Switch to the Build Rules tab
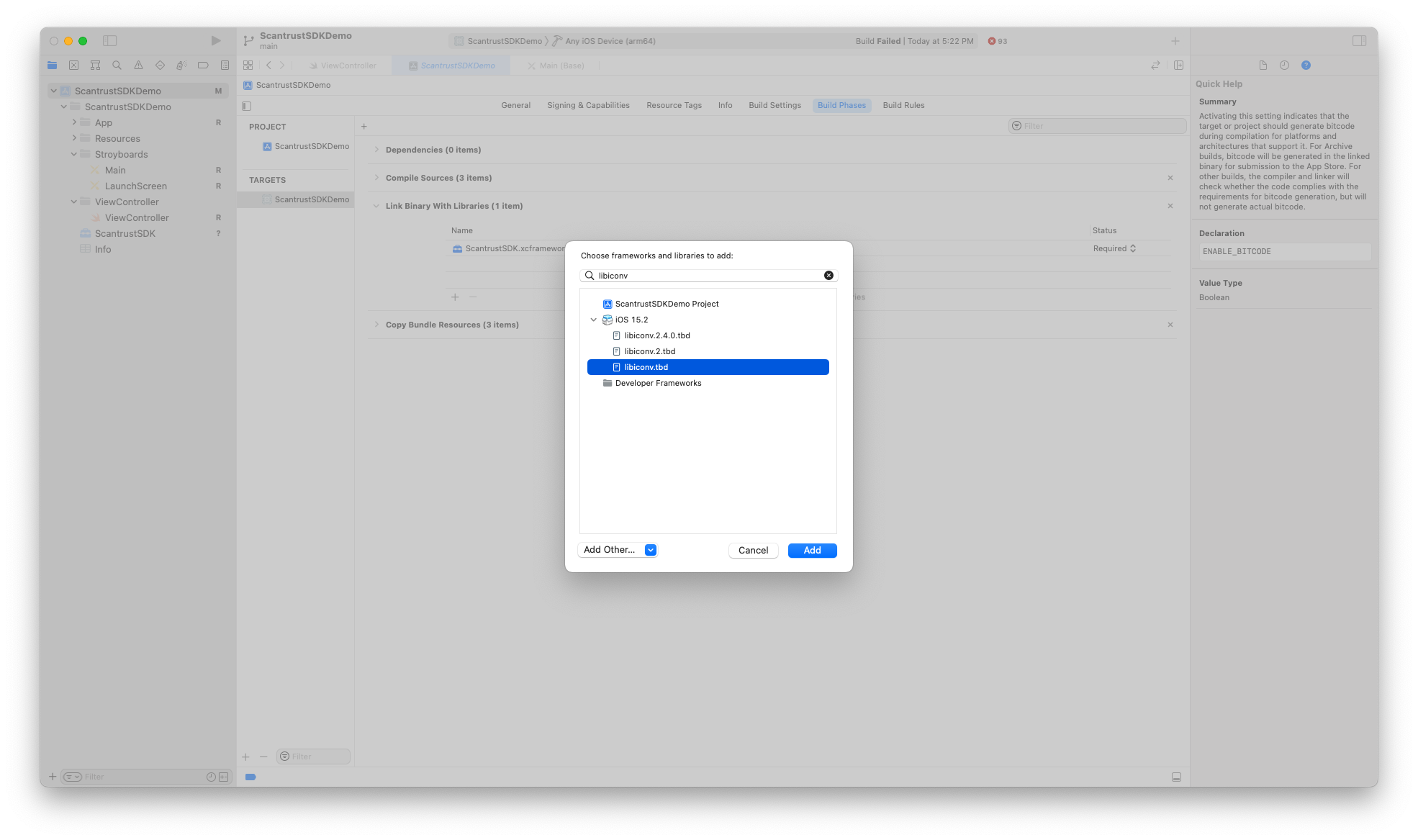Screen dimensions: 1418x840 (903, 105)
